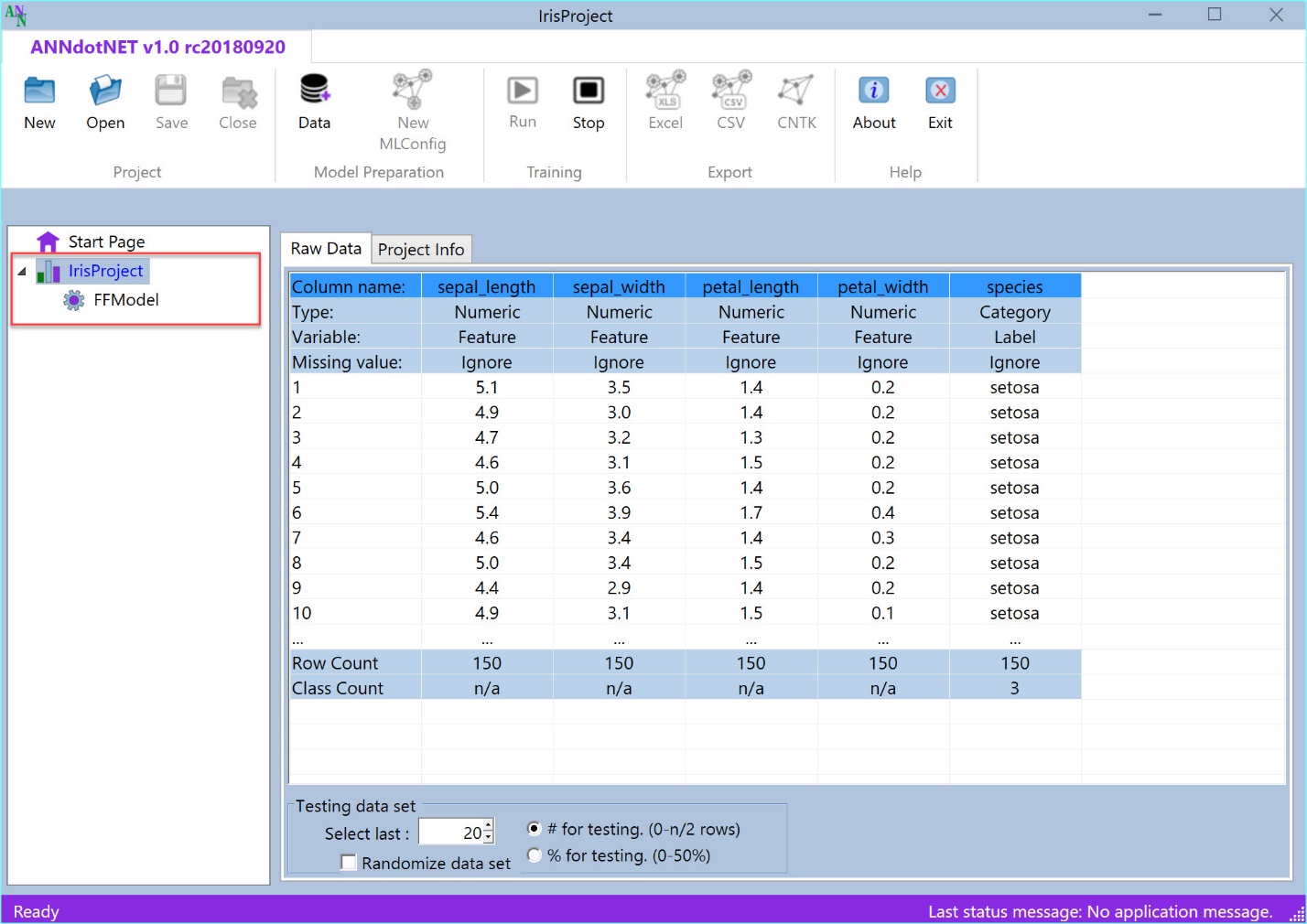
Task: Click the Select last number field
Action: (450, 832)
